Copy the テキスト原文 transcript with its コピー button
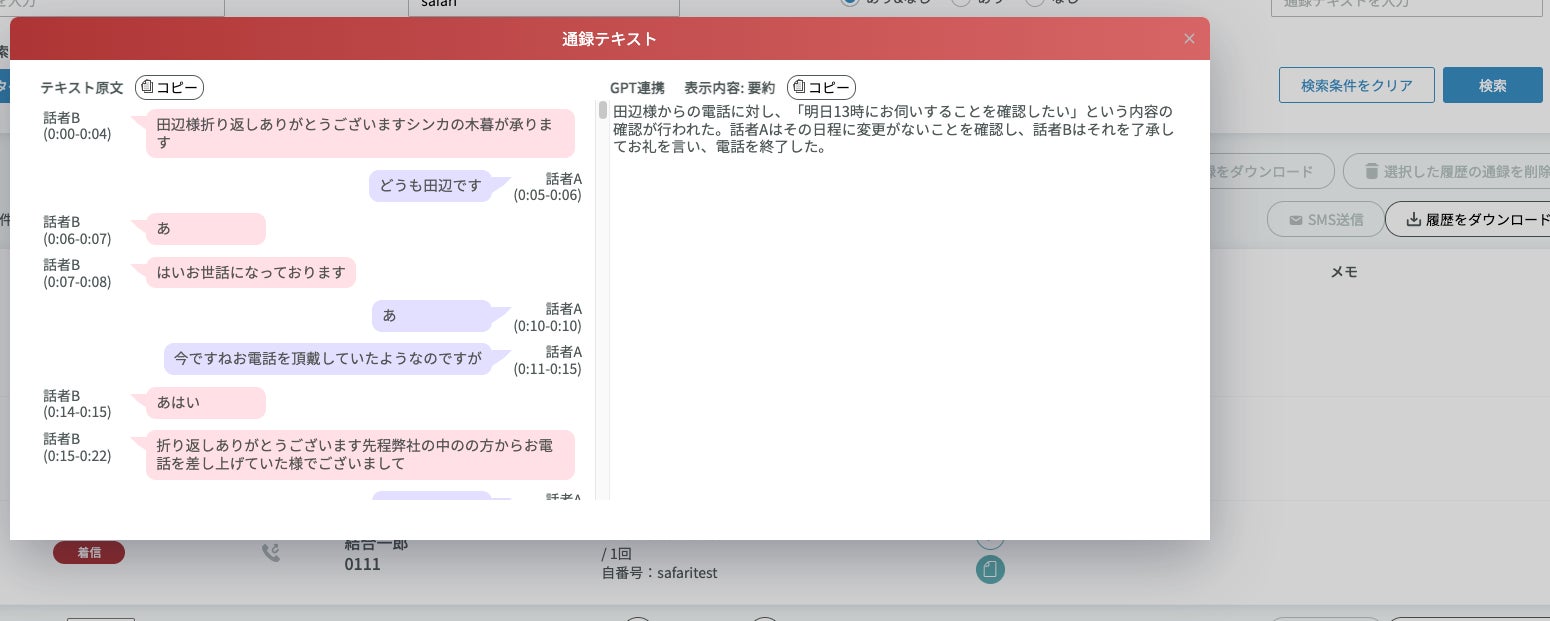 [x=169, y=87]
